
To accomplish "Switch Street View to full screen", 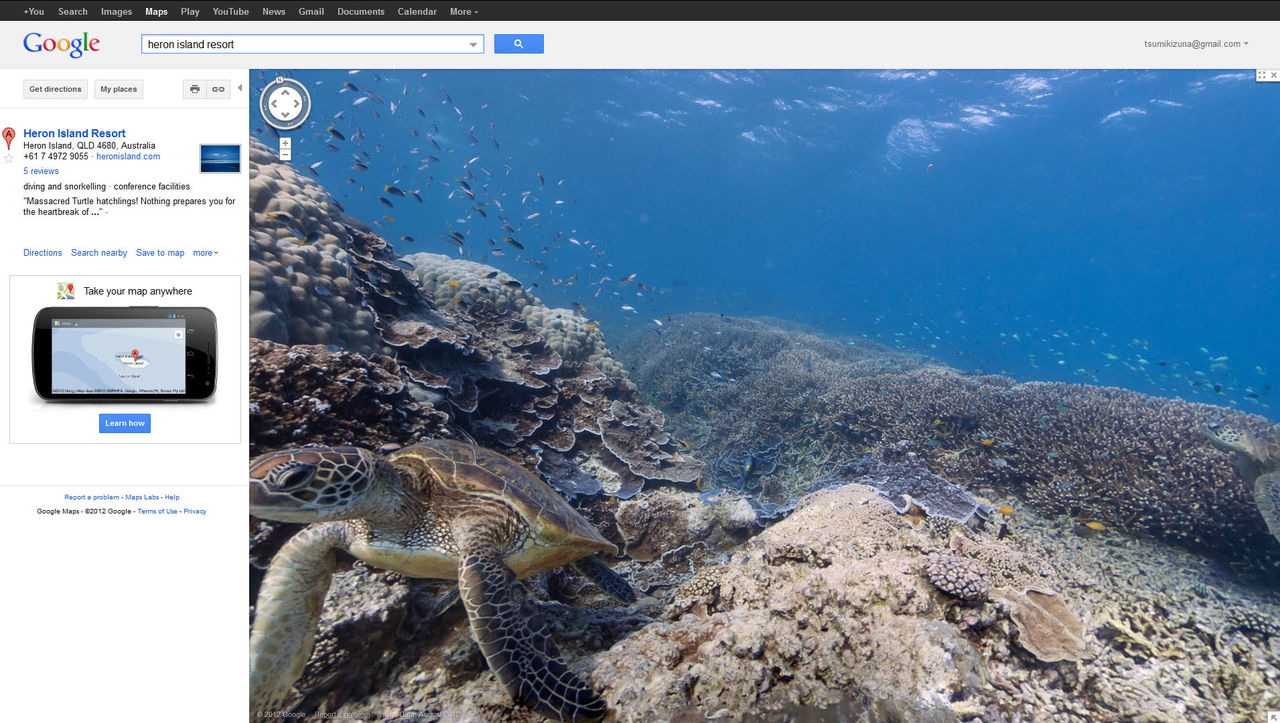I will pos(1262,75).
